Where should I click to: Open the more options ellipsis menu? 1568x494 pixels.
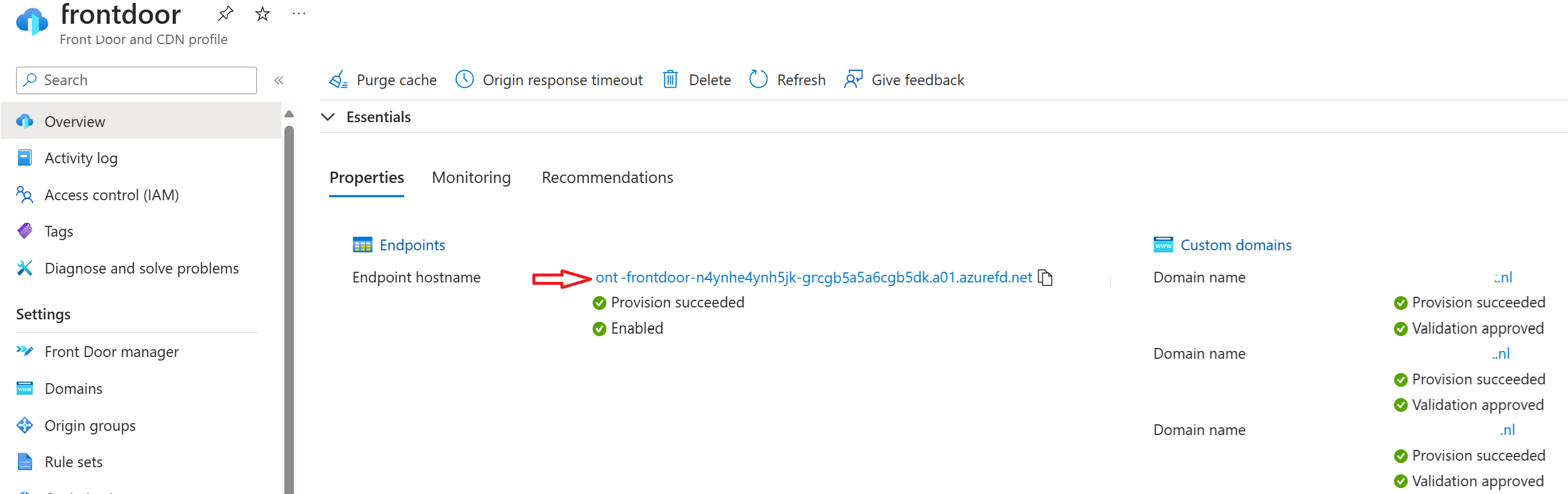(x=299, y=13)
